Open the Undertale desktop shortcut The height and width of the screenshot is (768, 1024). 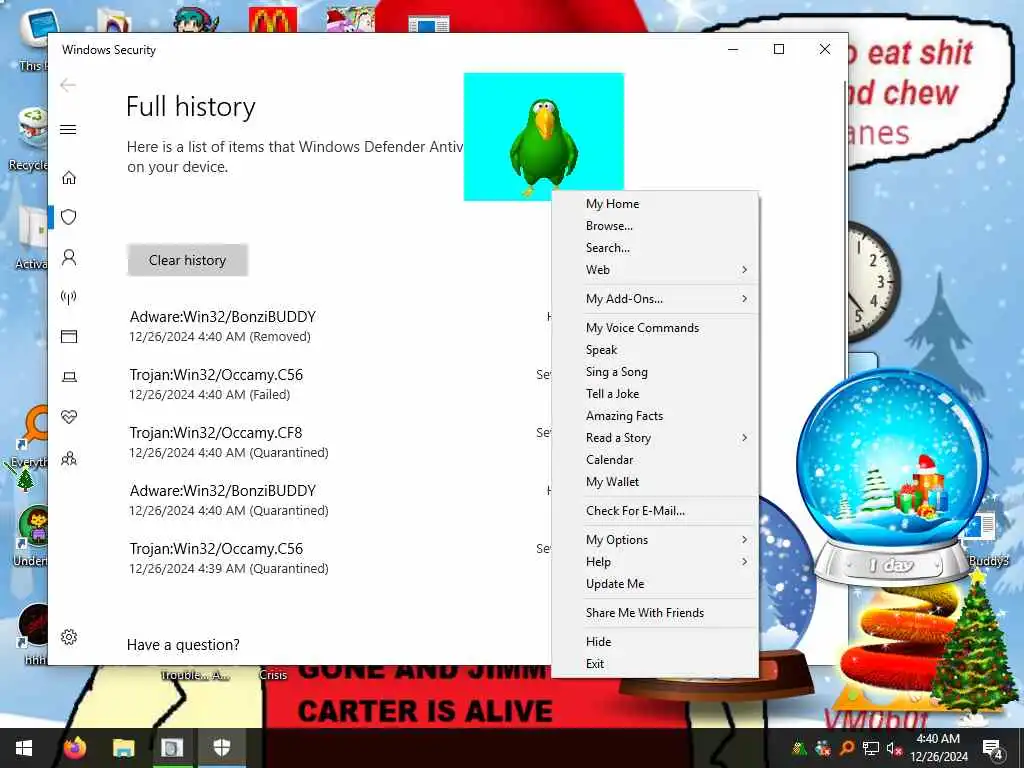point(31,536)
